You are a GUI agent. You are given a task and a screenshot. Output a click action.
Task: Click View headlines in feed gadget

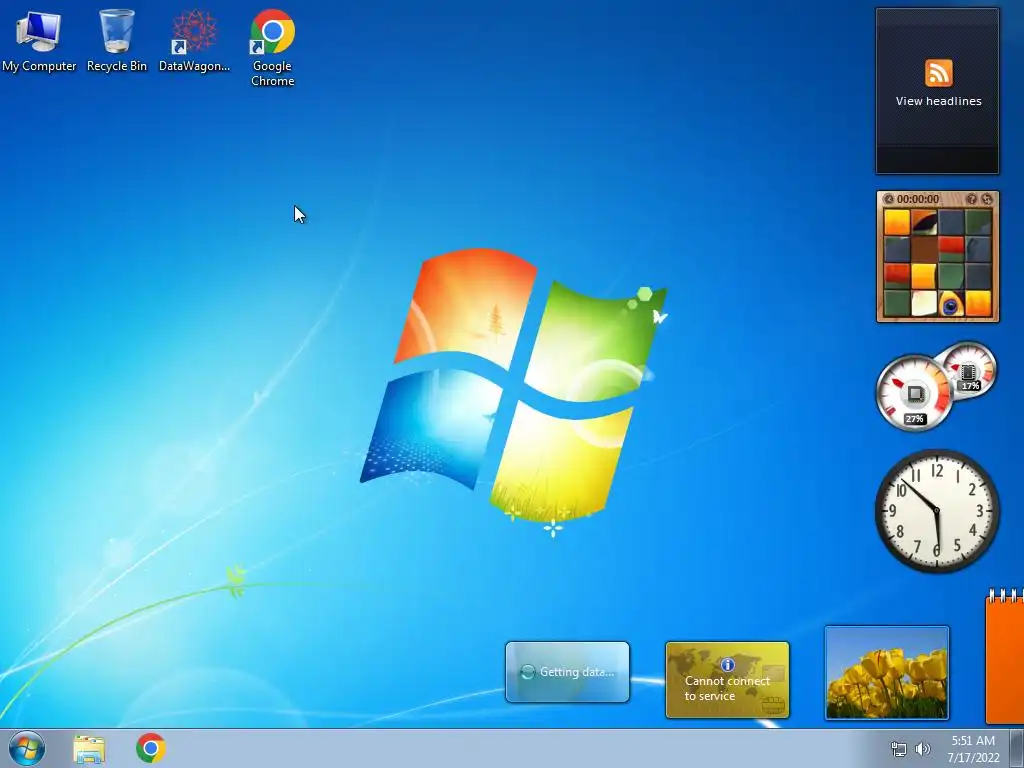pyautogui.click(x=938, y=101)
